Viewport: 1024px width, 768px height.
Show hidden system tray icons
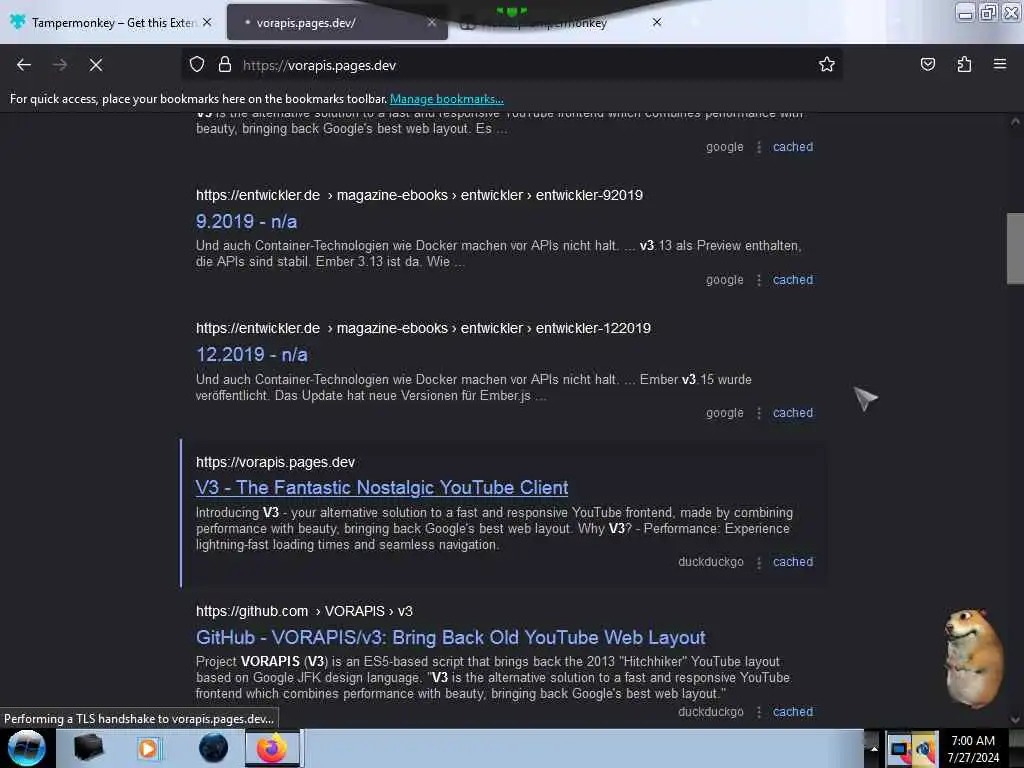tap(874, 748)
